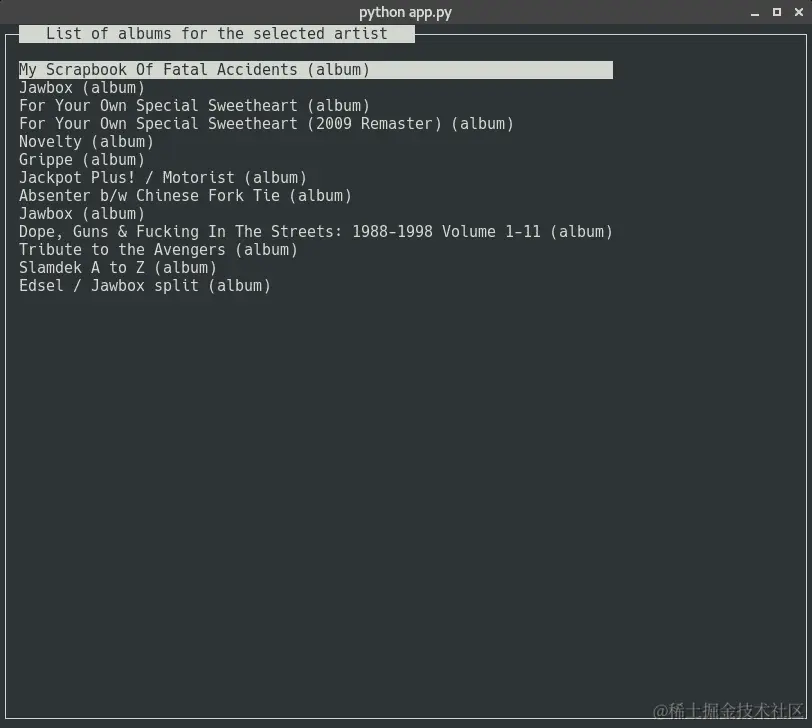Choose Absenter b/w Chinese Fork Tie
This screenshot has height=728, width=812.
[x=185, y=196]
